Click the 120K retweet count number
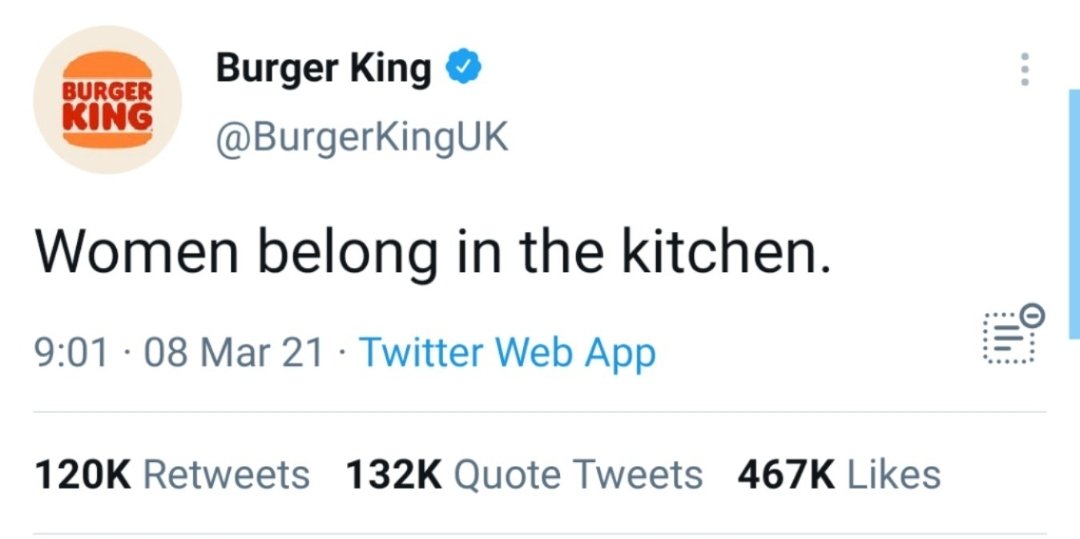1080x539 pixels. (x=83, y=474)
